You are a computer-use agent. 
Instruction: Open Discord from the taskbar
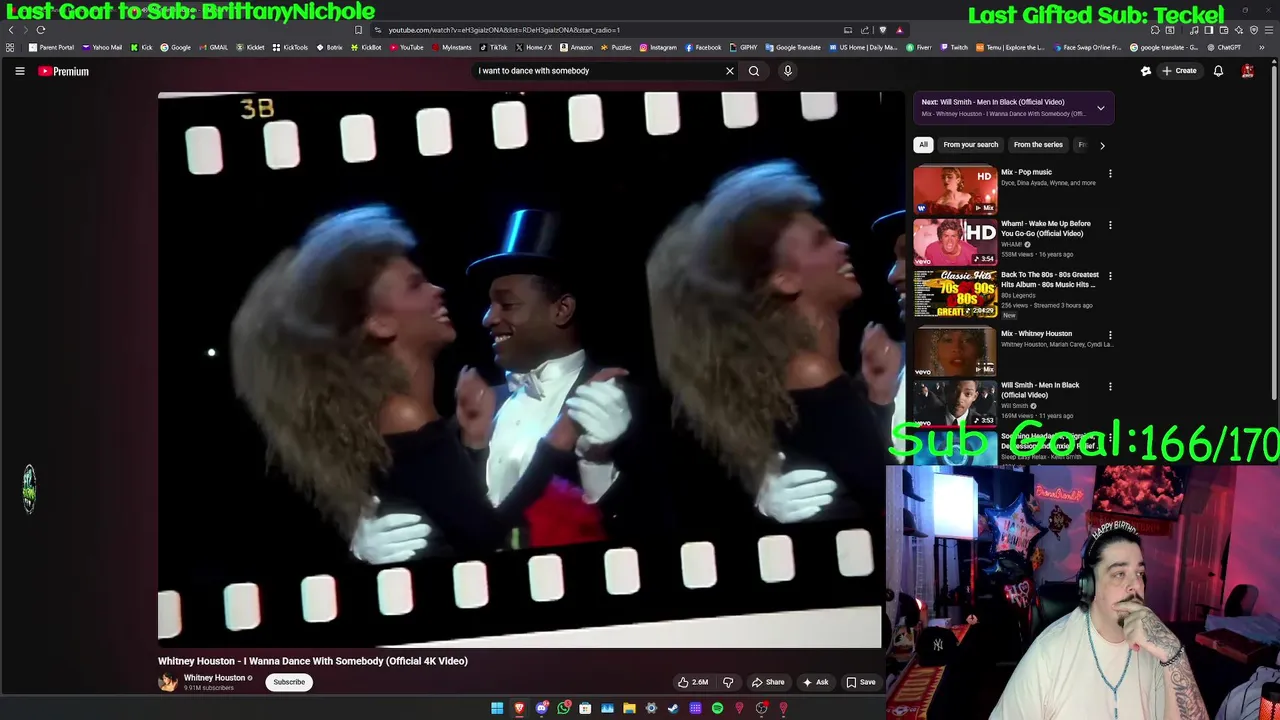pos(541,708)
